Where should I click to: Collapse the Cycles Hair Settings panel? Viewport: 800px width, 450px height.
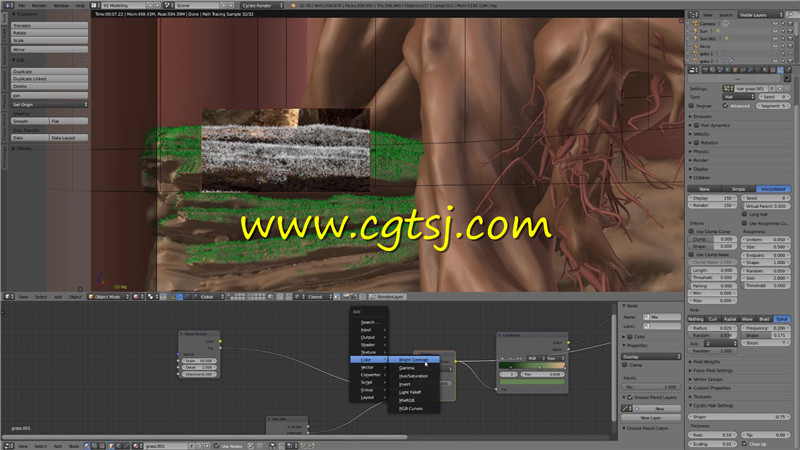[711, 406]
